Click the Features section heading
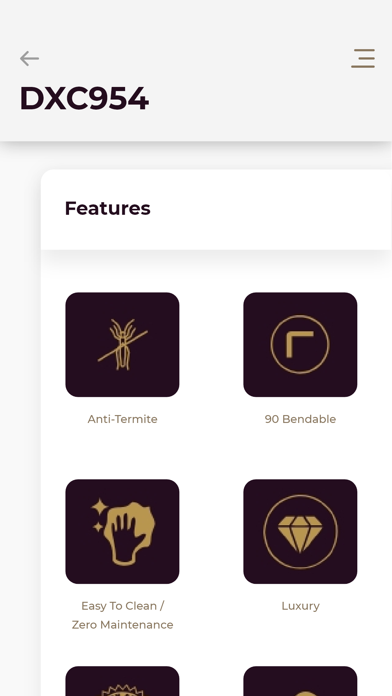The width and height of the screenshot is (392, 696). tap(107, 208)
